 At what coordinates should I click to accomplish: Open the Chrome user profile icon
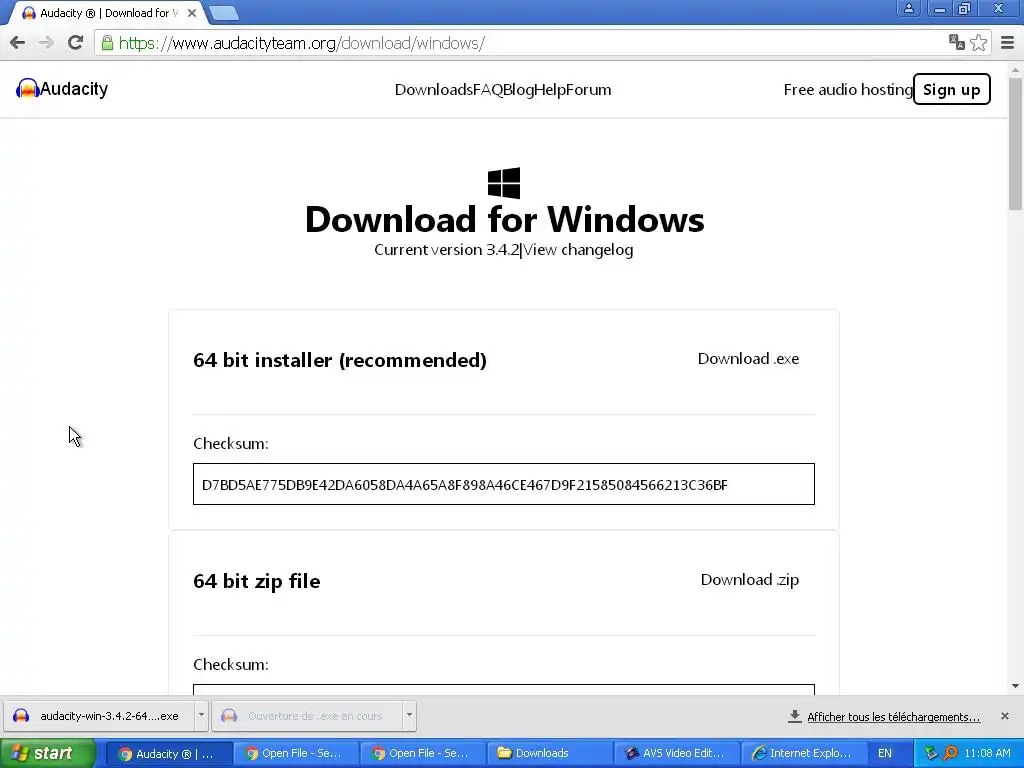point(908,8)
